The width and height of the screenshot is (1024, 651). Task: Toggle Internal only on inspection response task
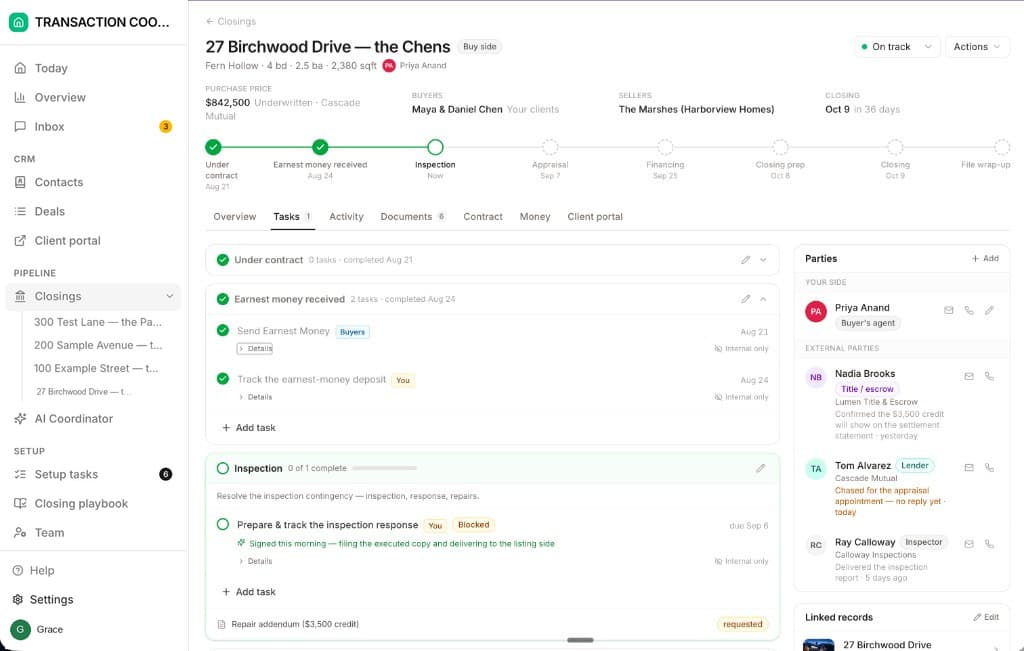[741, 561]
